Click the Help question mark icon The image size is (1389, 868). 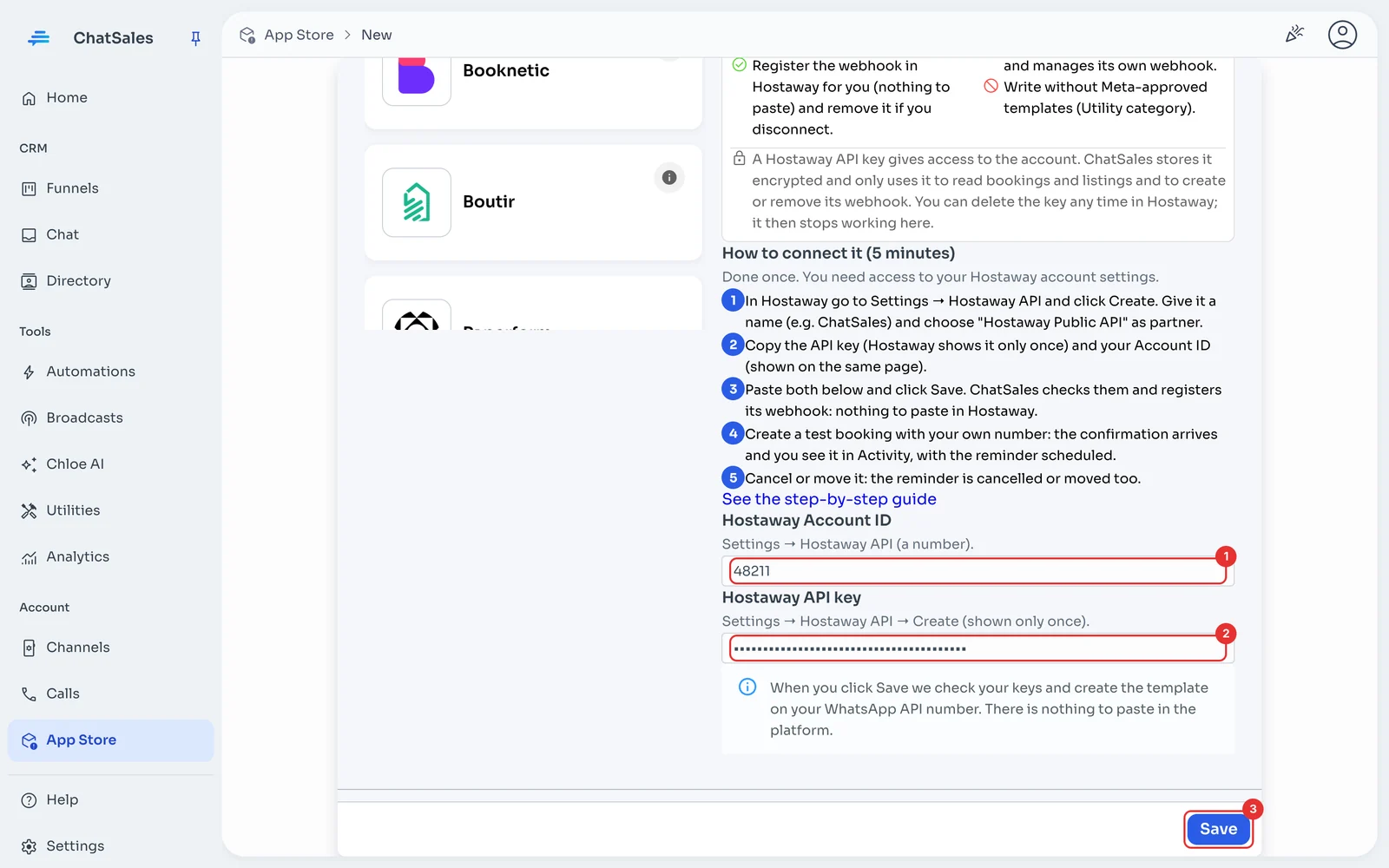29,800
